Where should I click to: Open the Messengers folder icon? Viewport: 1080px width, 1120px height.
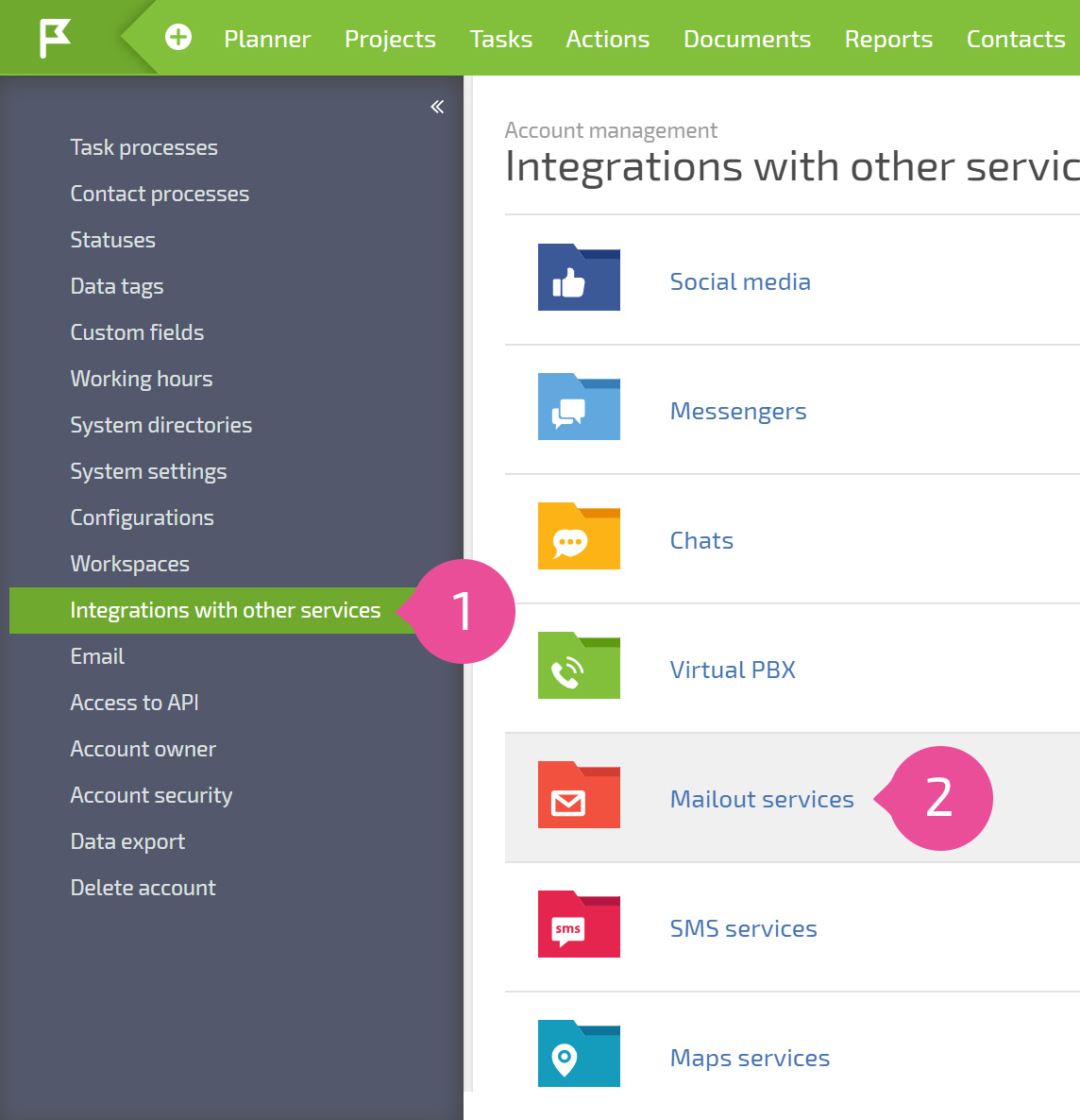click(579, 406)
